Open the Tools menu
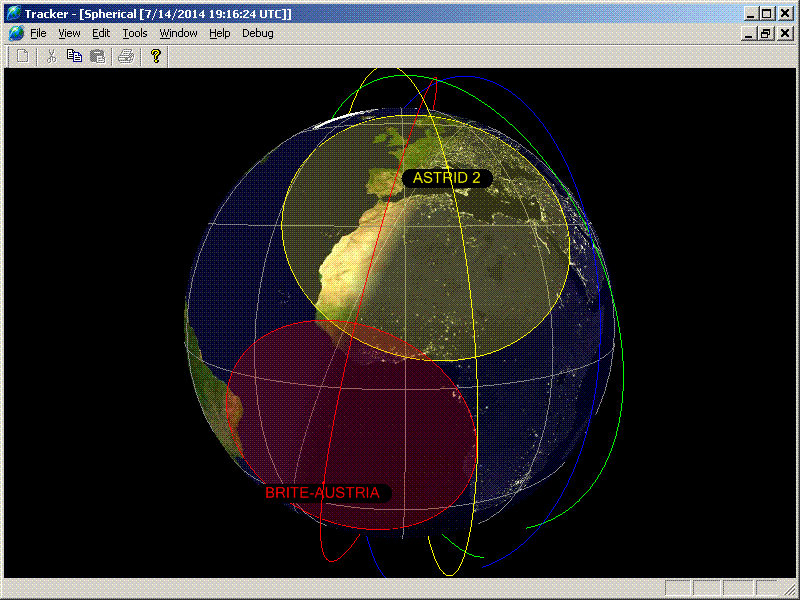 [x=135, y=34]
